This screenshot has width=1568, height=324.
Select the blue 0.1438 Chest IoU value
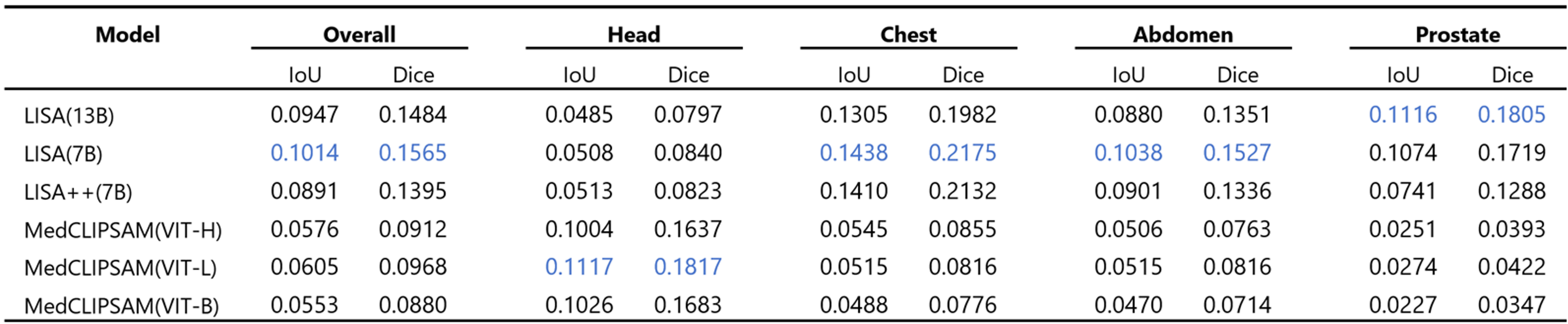[853, 153]
